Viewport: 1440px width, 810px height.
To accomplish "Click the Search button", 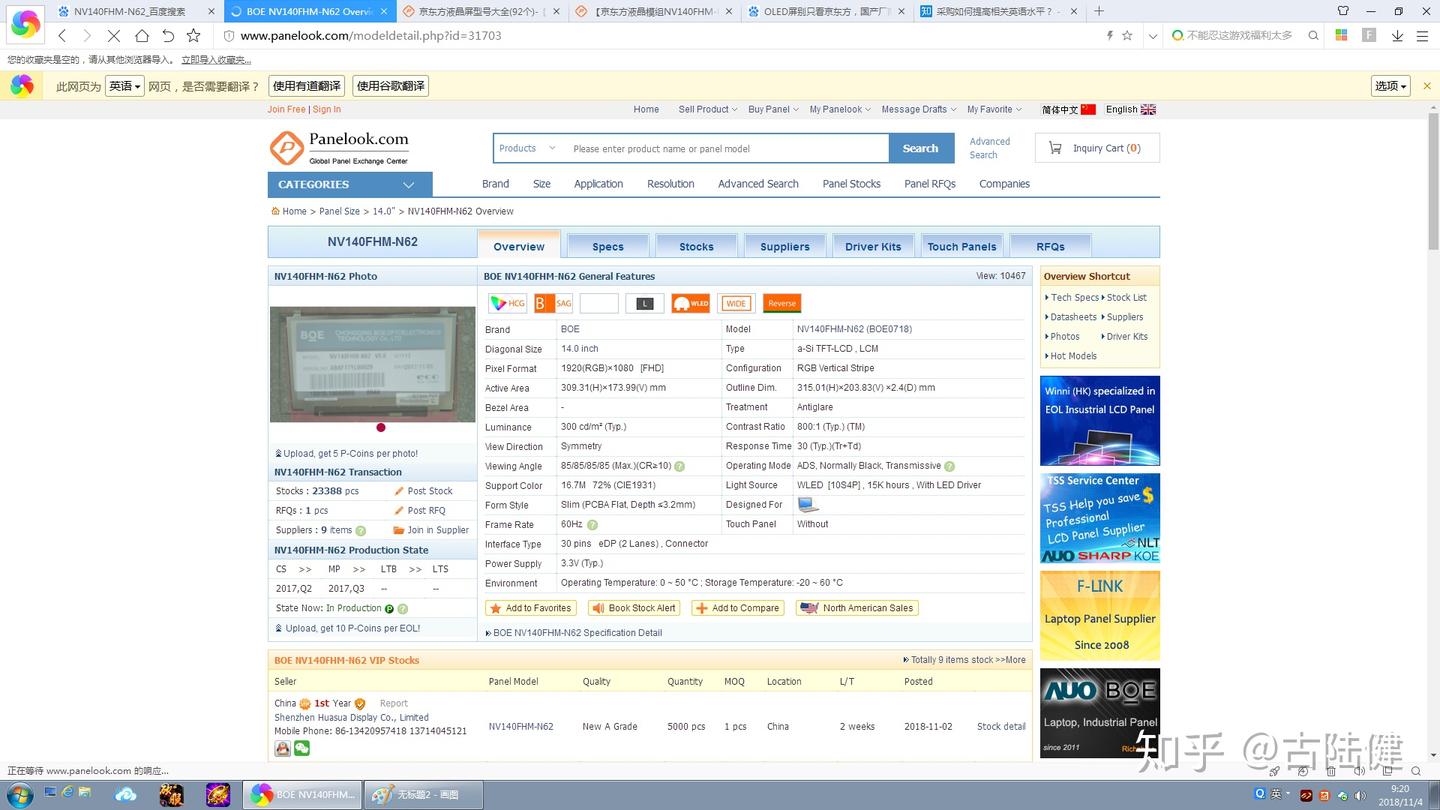I will 920,148.
